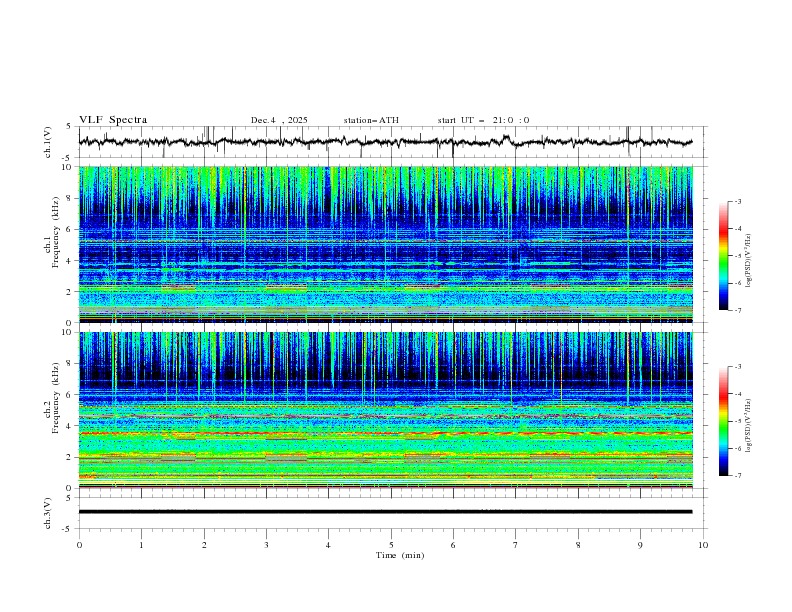Click the 'VLF Spectra' title text

tap(113, 120)
